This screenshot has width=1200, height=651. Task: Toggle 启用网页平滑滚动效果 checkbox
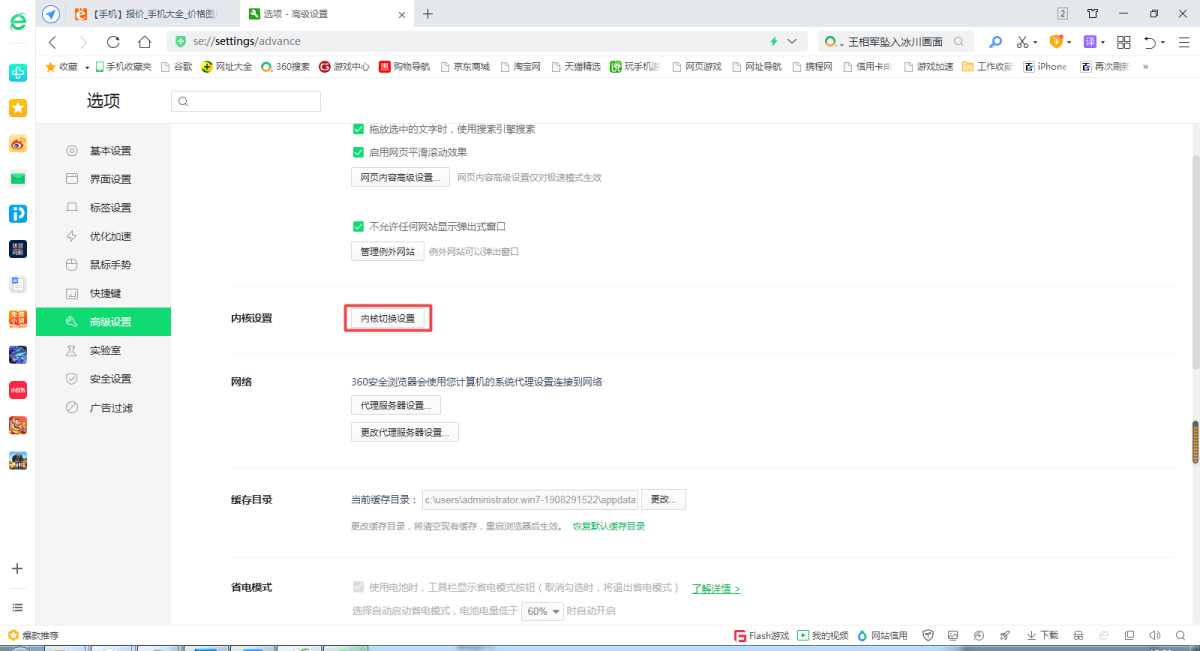point(358,152)
